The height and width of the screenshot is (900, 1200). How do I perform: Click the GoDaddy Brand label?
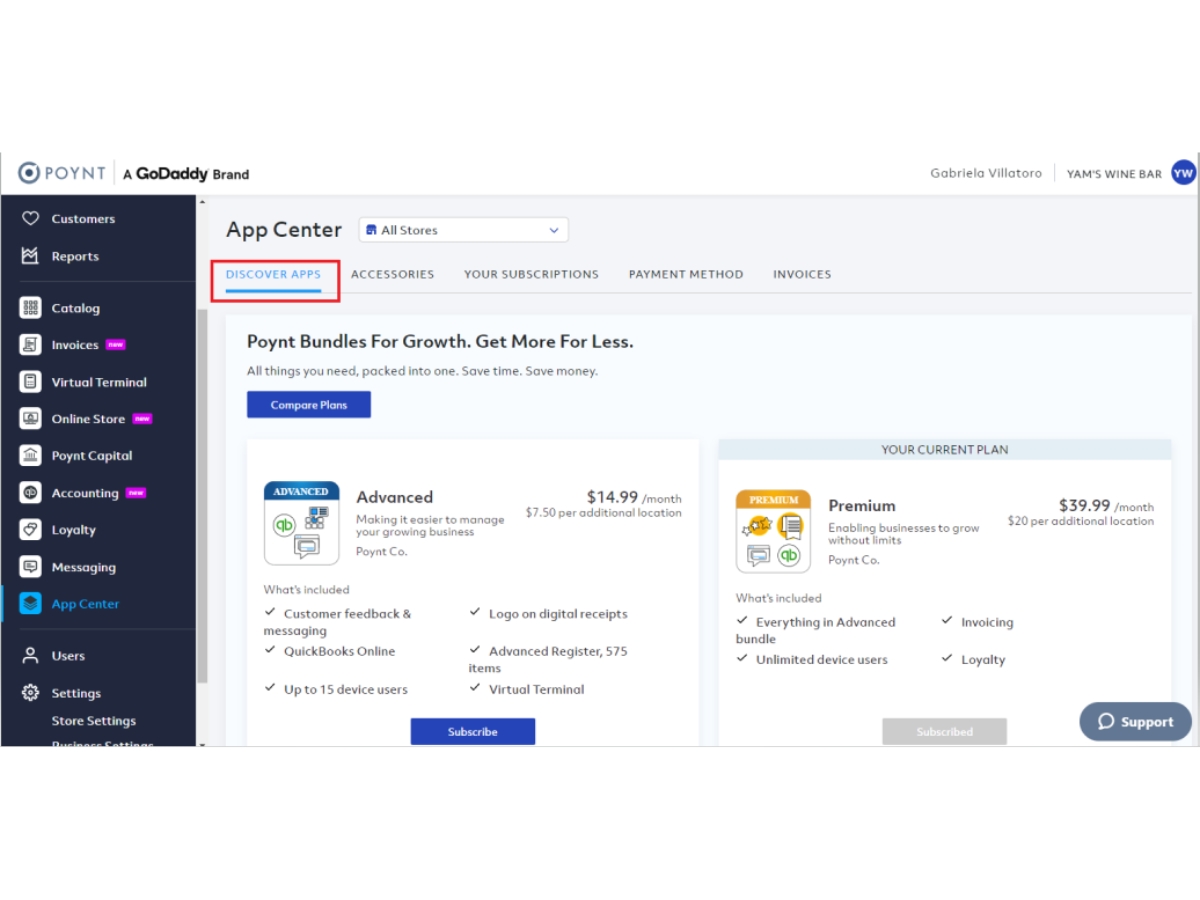pyautogui.click(x=186, y=174)
